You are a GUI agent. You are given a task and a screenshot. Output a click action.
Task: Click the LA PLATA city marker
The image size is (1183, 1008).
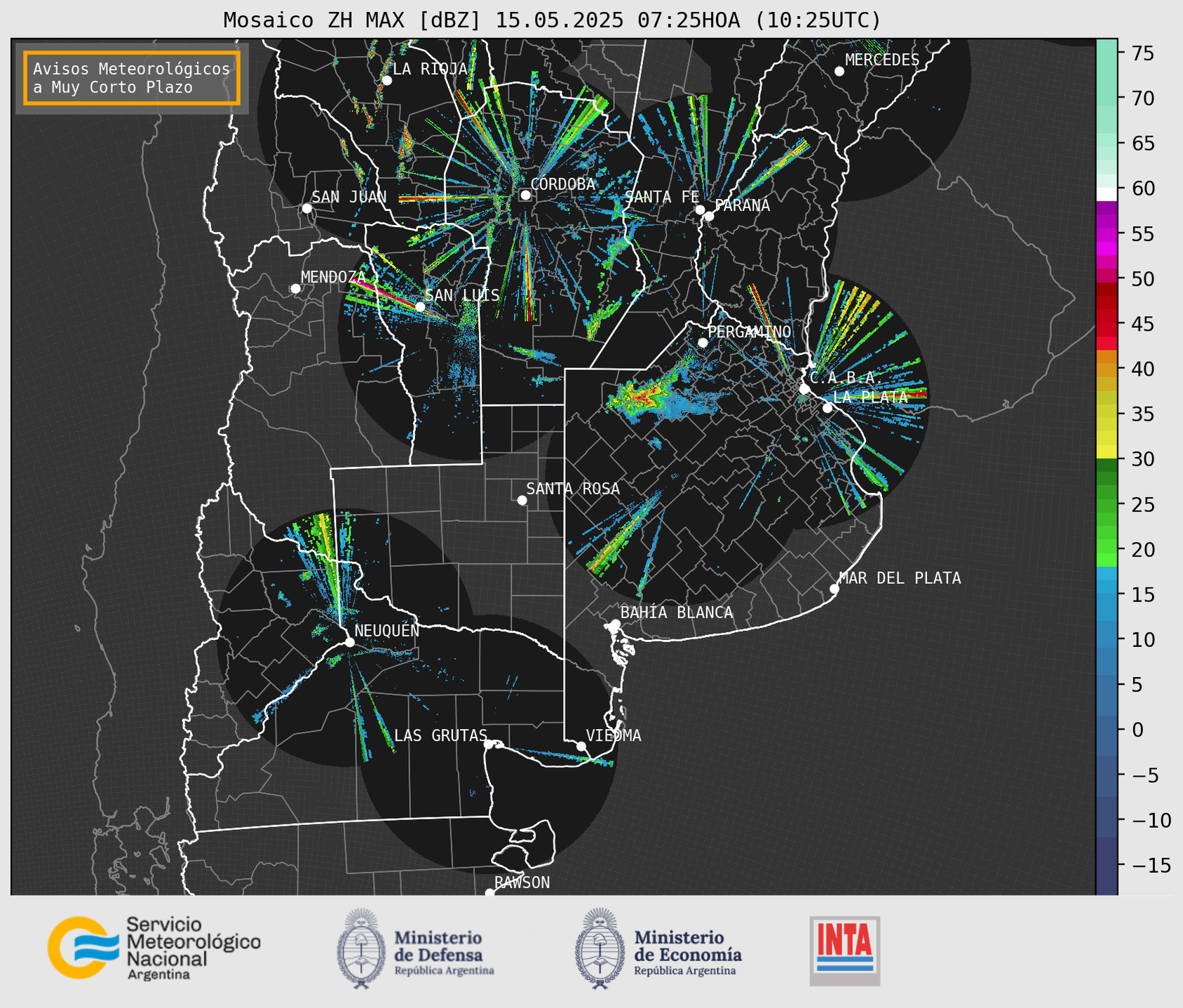tap(827, 408)
